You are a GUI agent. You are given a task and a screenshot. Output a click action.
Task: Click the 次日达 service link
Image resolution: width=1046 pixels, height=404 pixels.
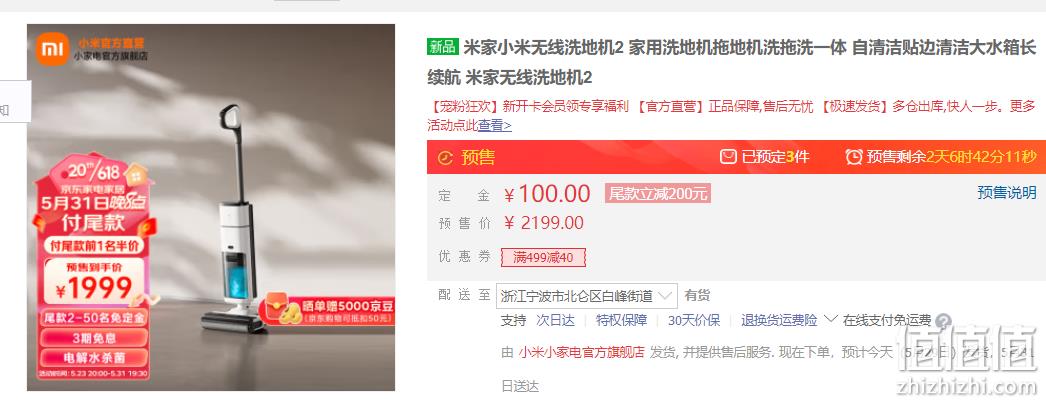click(x=556, y=321)
